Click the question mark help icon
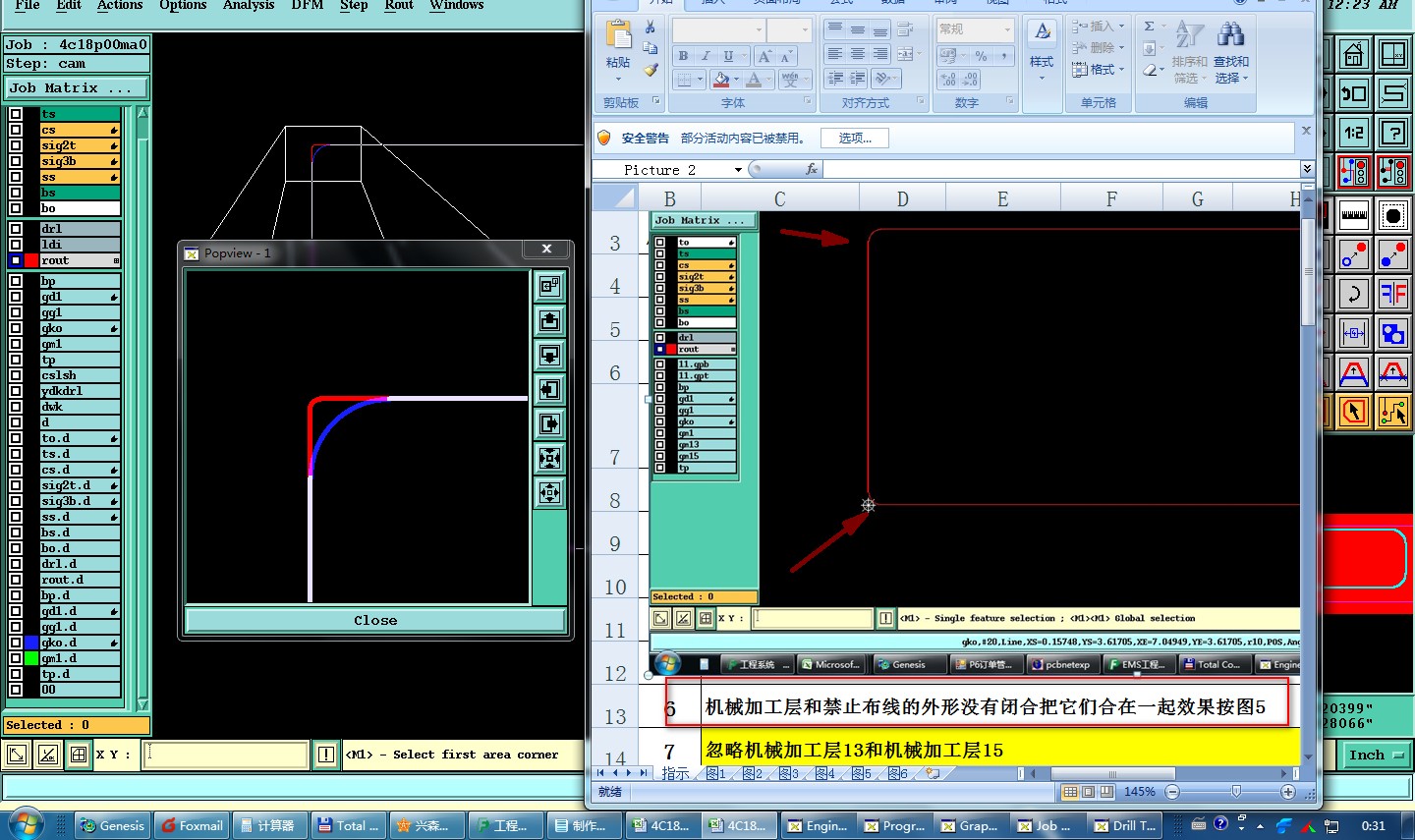The width and height of the screenshot is (1415, 840). click(1392, 132)
